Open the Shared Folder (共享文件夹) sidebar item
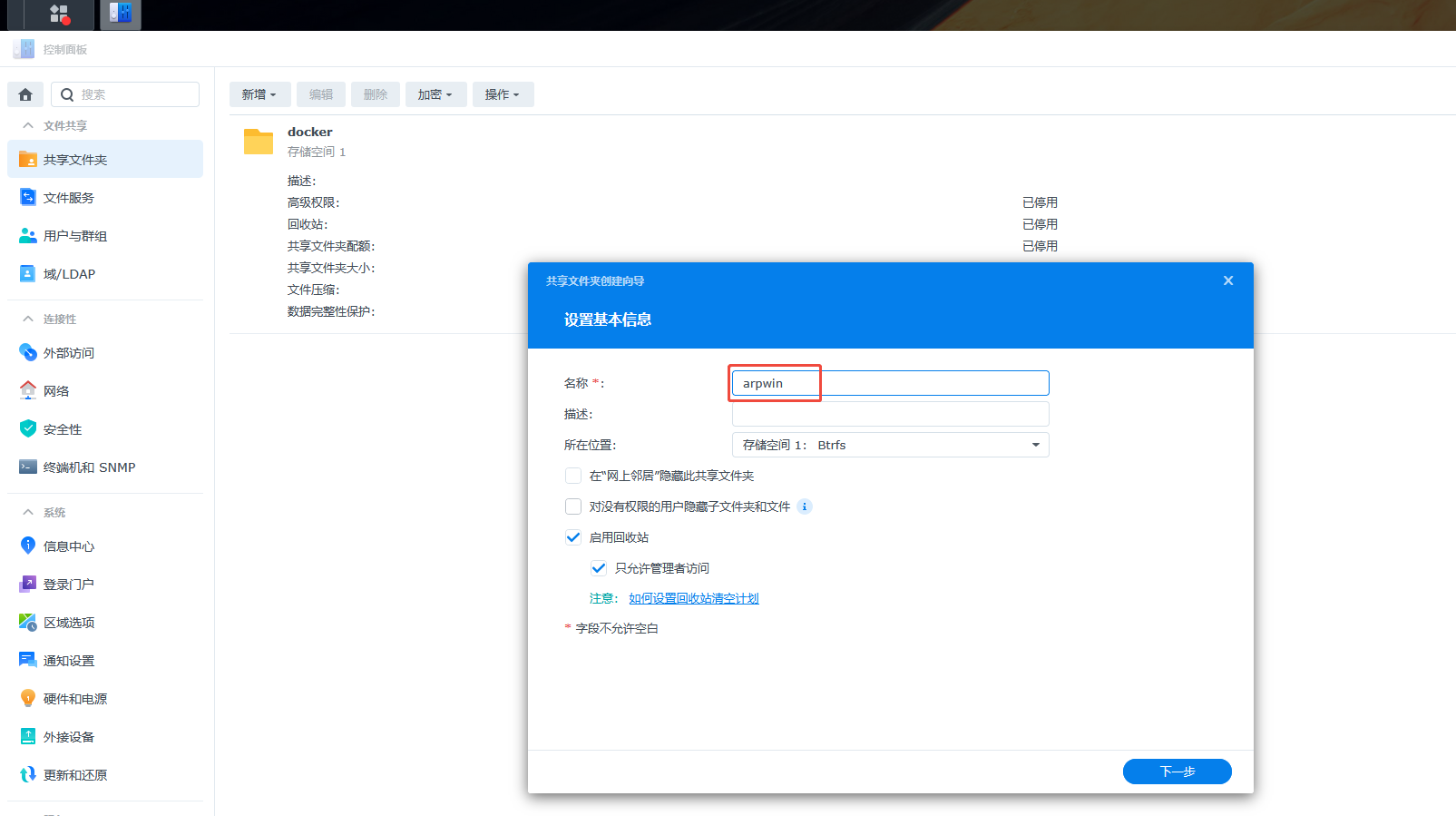Image resolution: width=1456 pixels, height=816 pixels. 75,160
